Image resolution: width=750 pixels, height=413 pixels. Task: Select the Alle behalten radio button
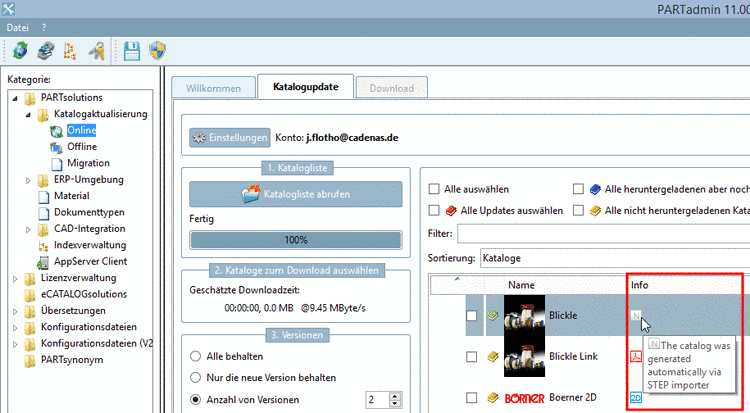(x=195, y=356)
